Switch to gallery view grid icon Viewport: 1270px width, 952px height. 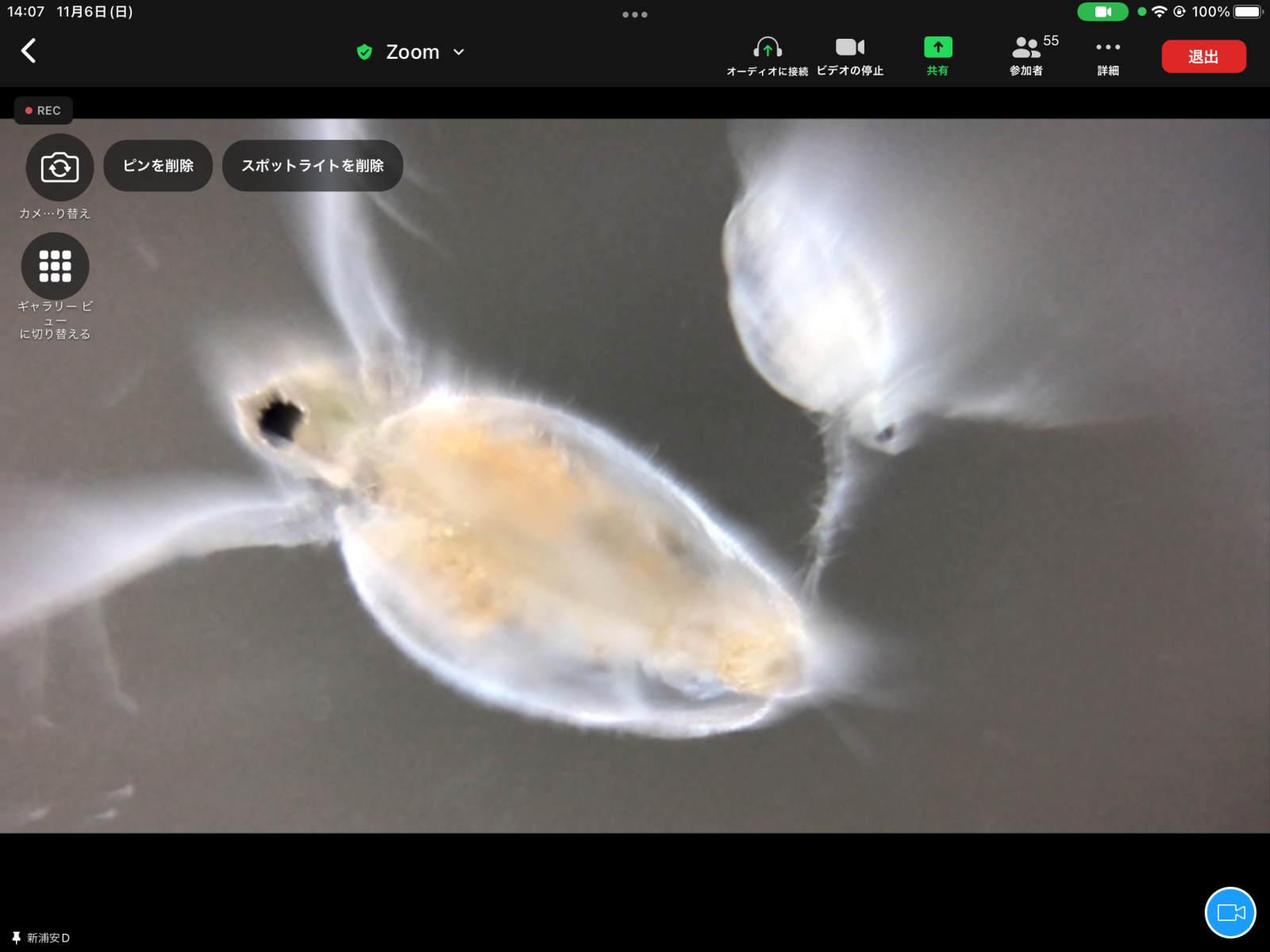coord(55,267)
